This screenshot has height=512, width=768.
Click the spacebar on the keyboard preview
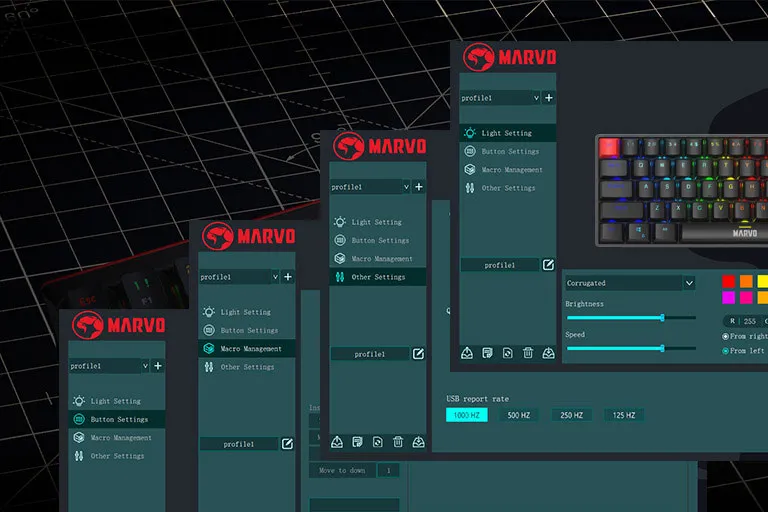[x=725, y=232]
